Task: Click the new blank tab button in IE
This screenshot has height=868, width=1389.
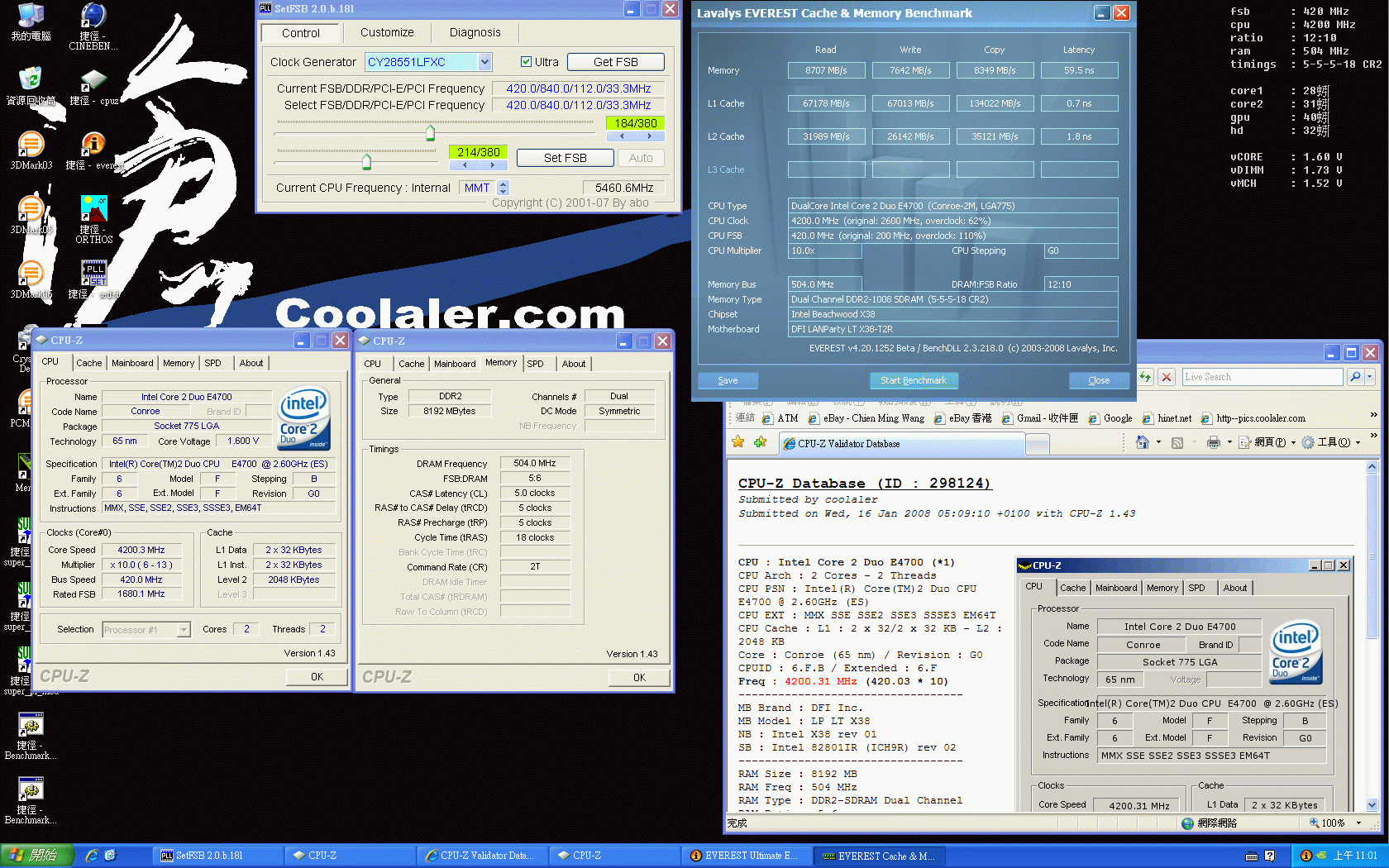Action: [x=1038, y=445]
